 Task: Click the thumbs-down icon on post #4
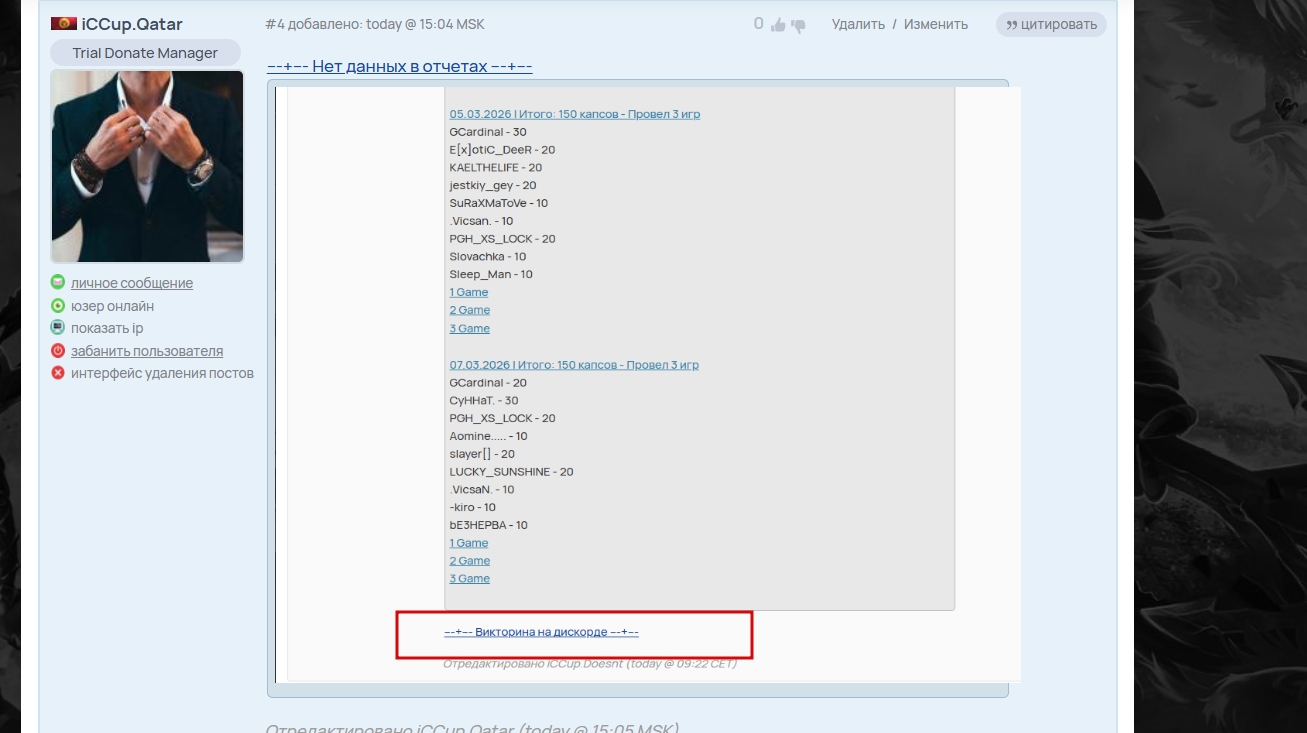(798, 26)
